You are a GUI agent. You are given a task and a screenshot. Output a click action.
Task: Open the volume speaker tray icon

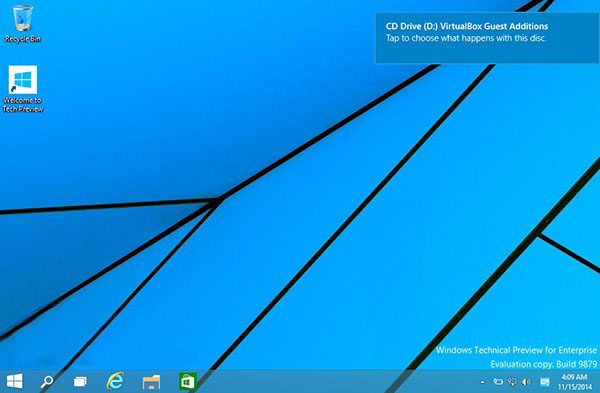(527, 382)
